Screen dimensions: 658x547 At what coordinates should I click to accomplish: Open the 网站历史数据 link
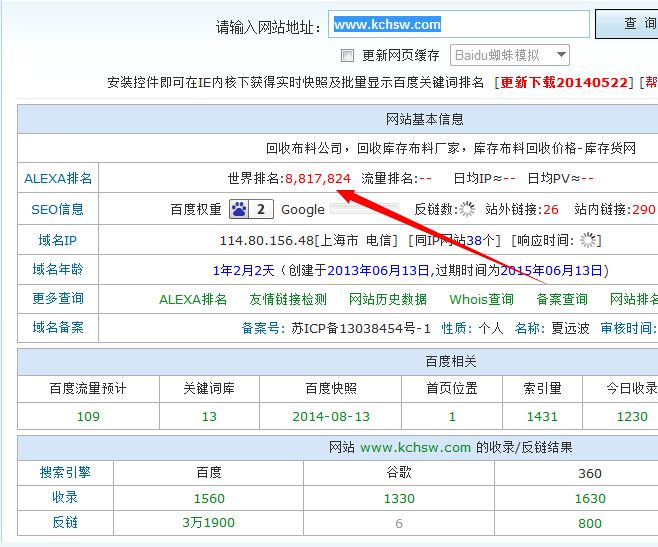tap(388, 299)
